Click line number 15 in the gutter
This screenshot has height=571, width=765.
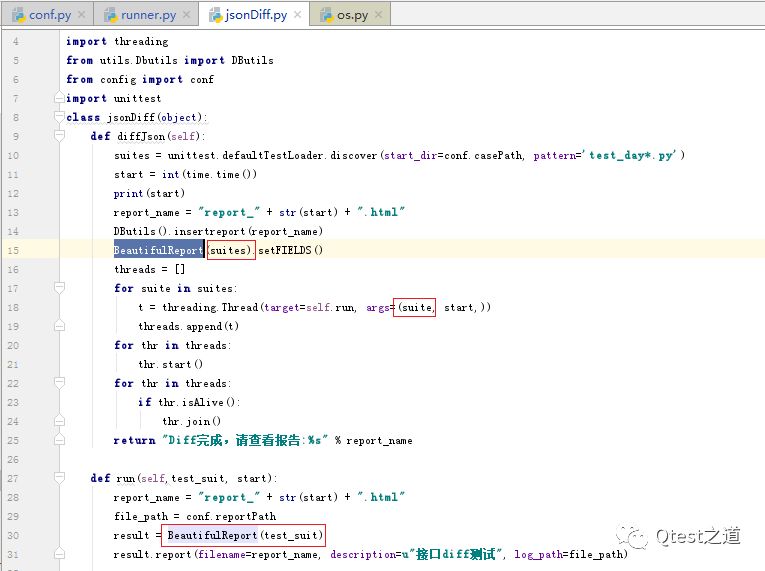13,250
